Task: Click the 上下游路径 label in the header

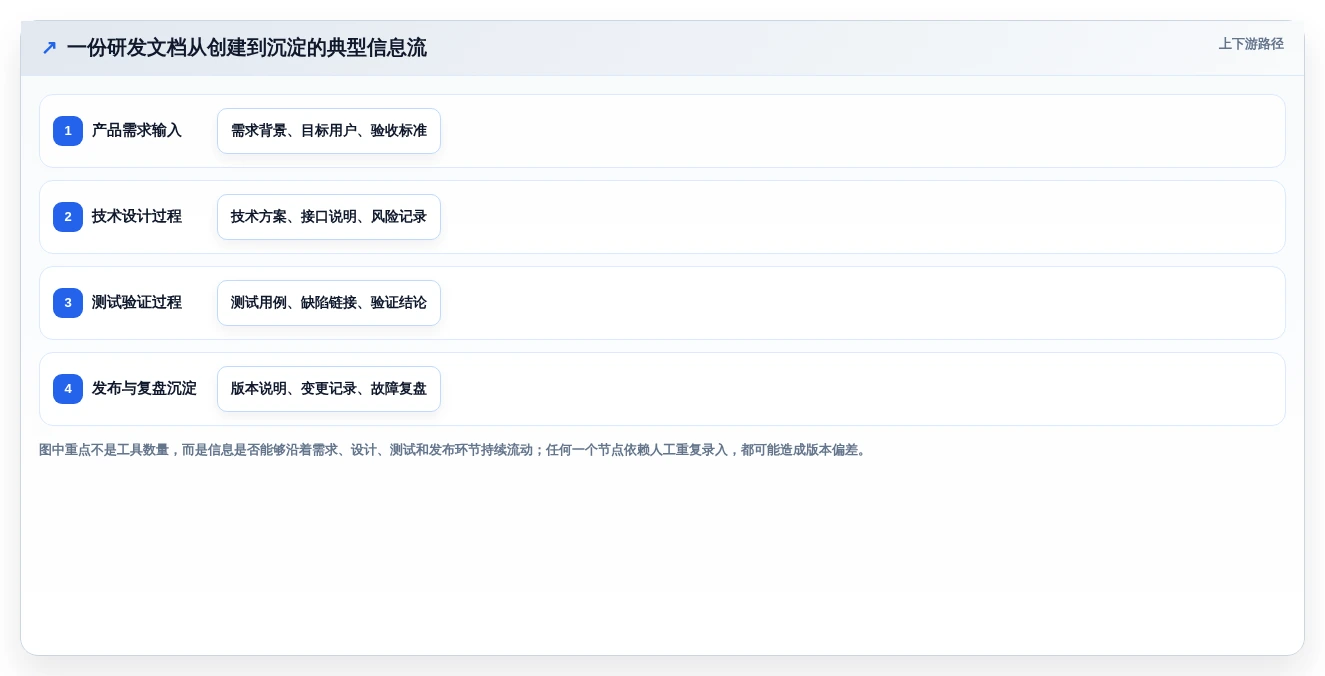Action: (1251, 44)
